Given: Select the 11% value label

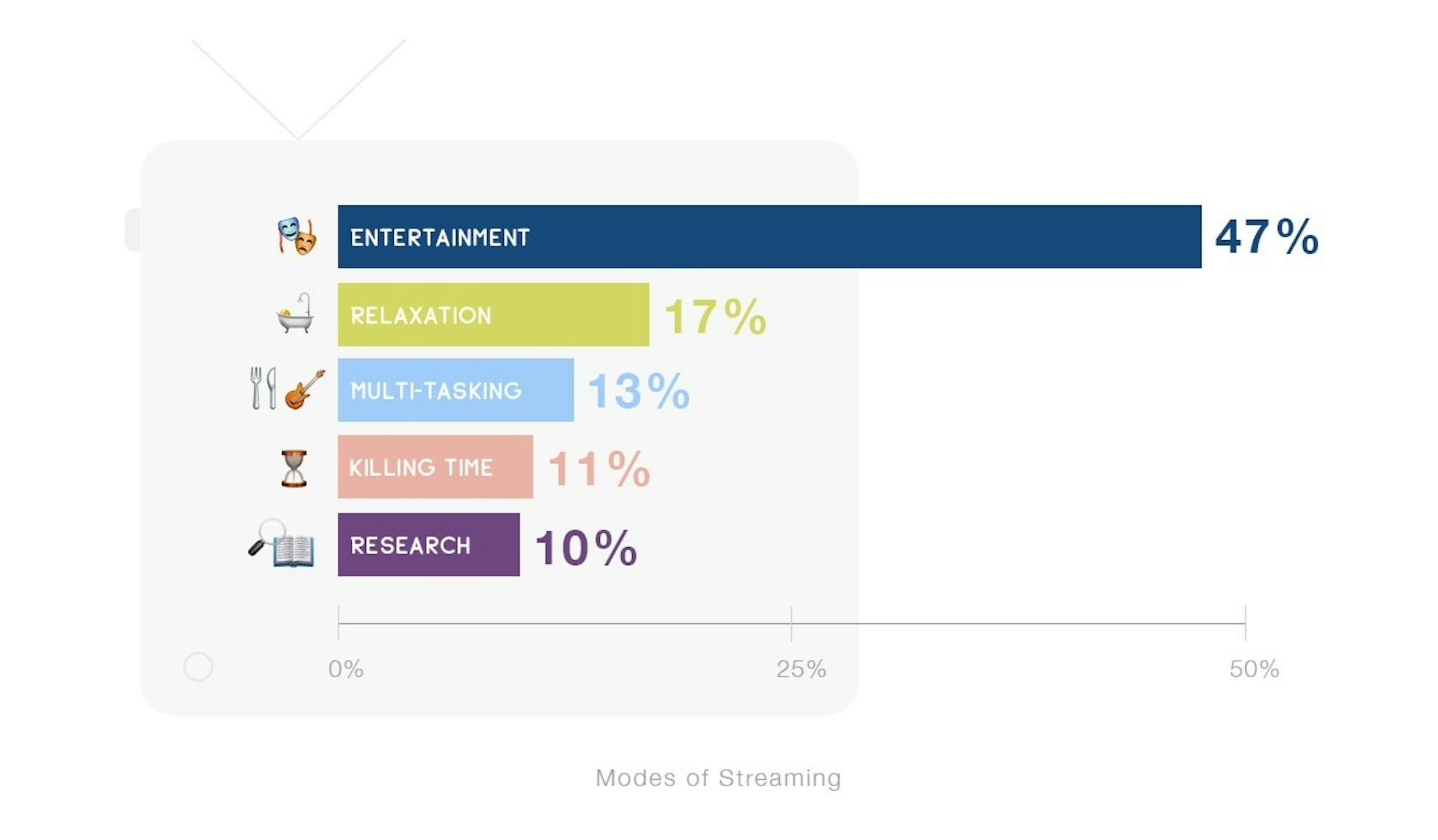Looking at the screenshot, I should (x=599, y=469).
